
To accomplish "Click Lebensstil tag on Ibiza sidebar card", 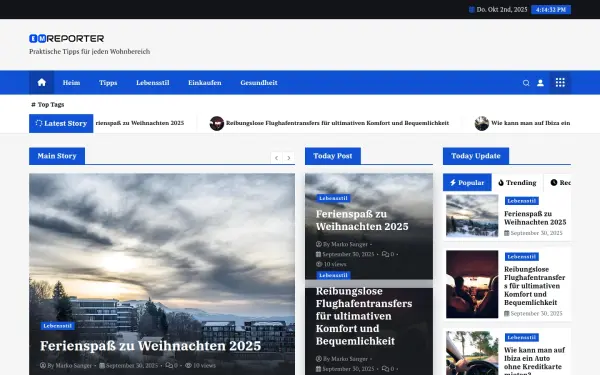I will tap(522, 338).
